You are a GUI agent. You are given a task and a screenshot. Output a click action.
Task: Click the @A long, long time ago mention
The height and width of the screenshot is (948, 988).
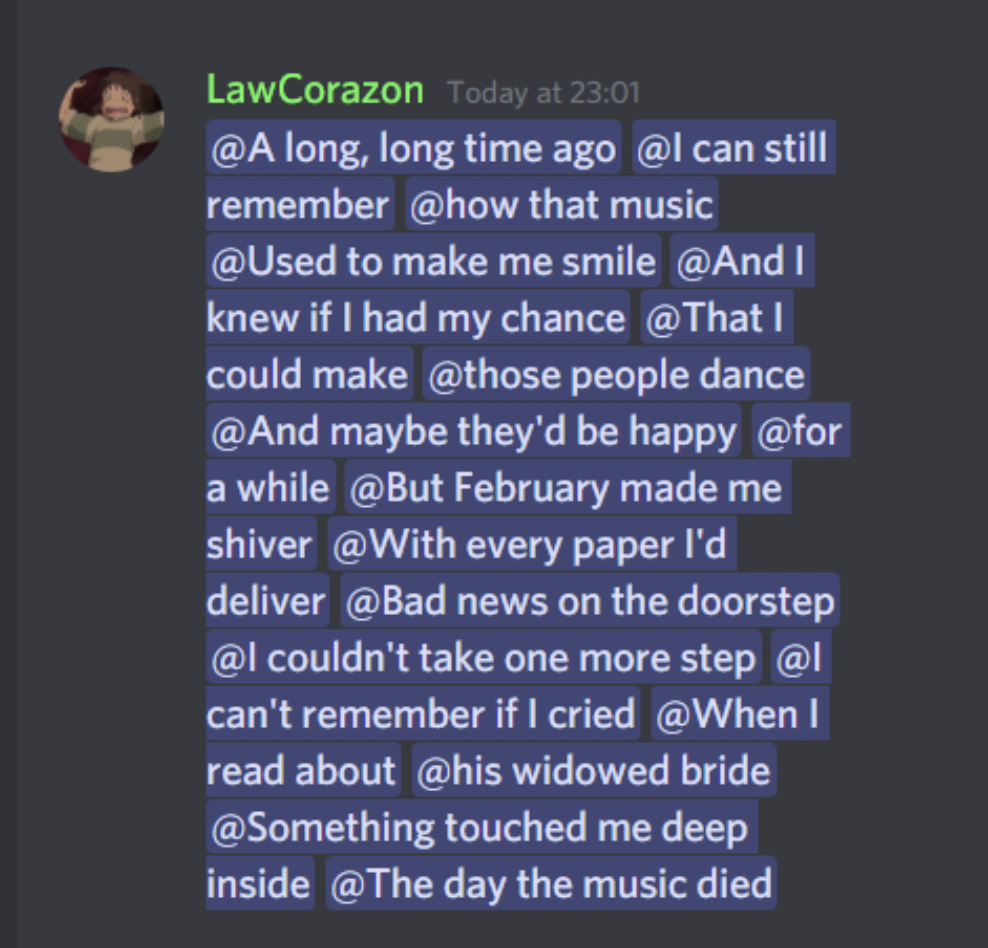tap(413, 147)
